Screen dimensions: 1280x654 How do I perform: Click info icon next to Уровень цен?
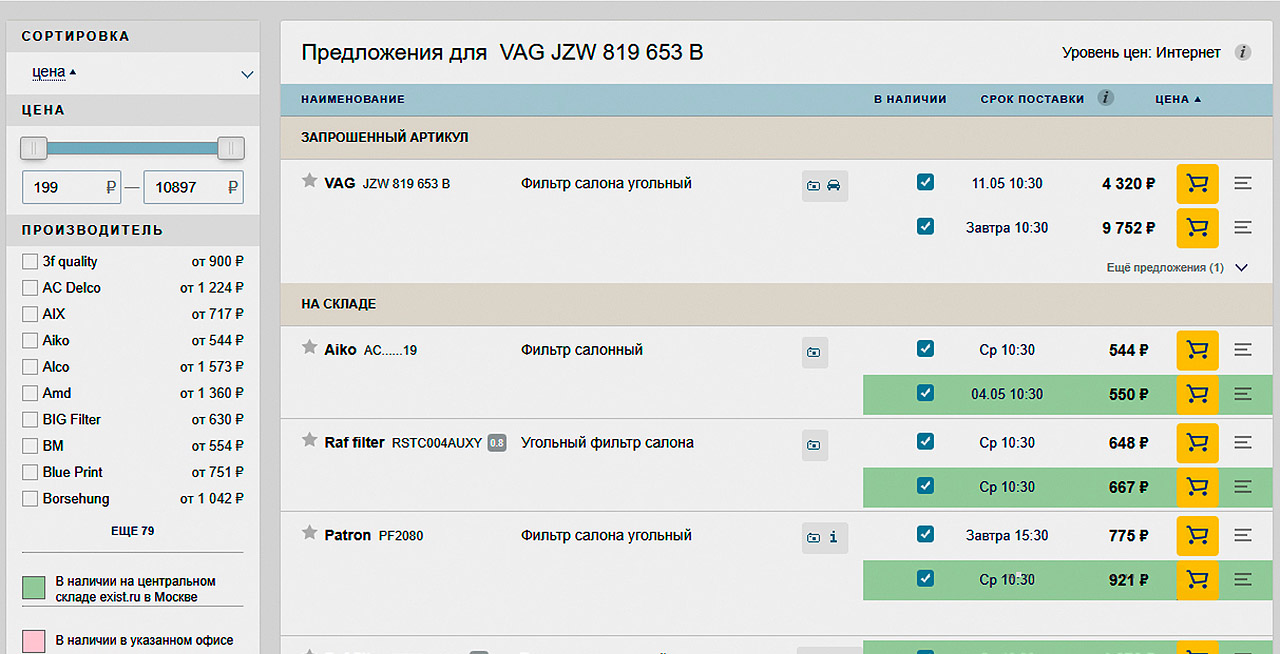(x=1243, y=53)
